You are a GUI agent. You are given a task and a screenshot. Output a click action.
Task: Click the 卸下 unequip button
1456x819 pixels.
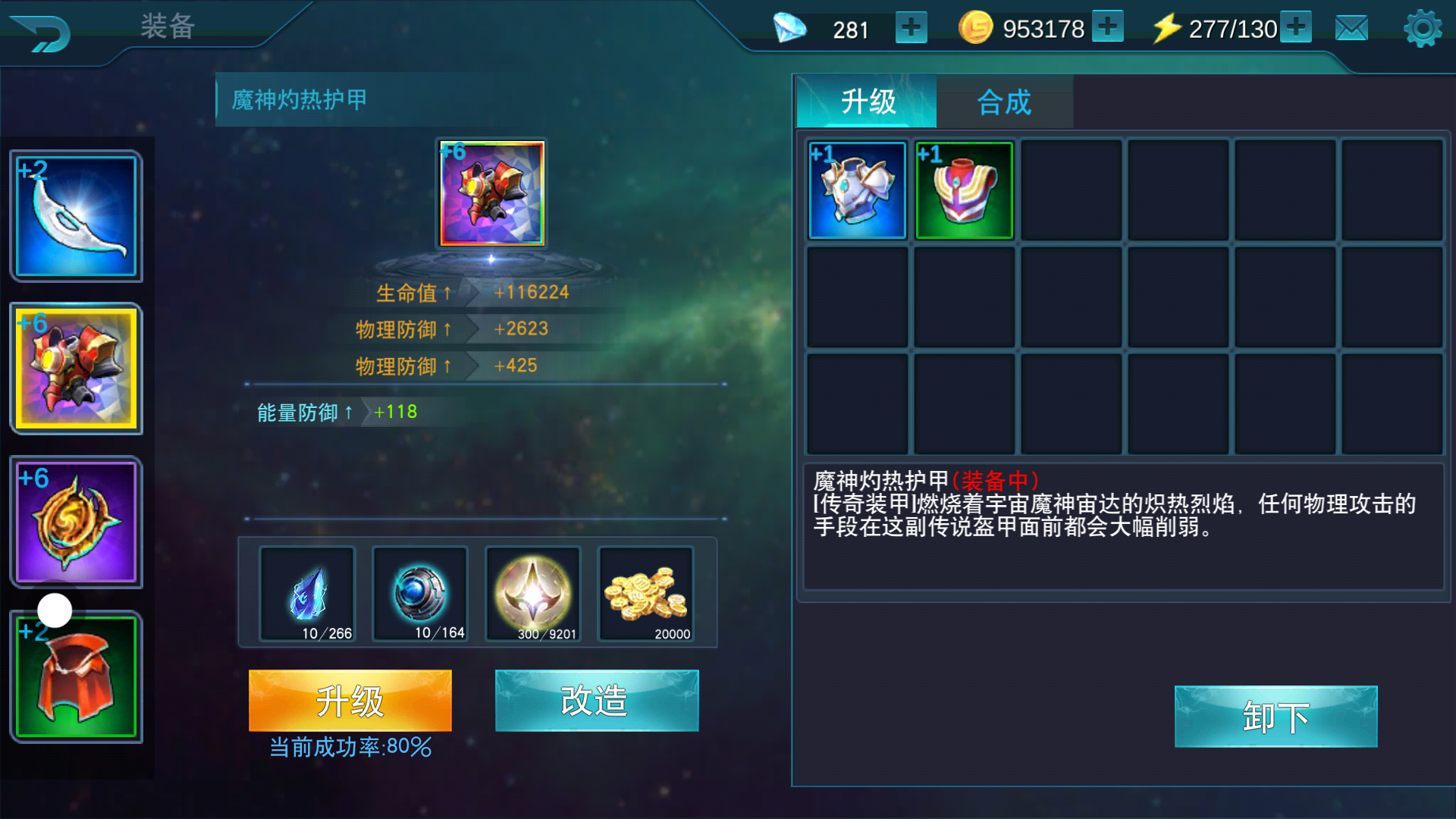coord(1276,717)
